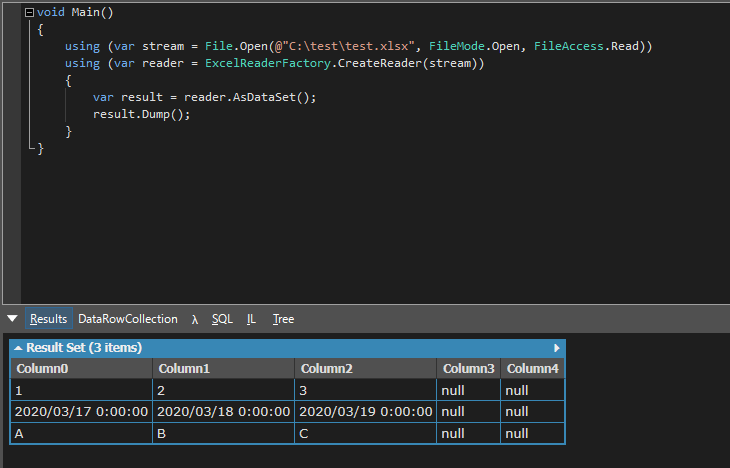Open the DataRowCollection tab
This screenshot has height=468, width=730.
tap(128, 319)
